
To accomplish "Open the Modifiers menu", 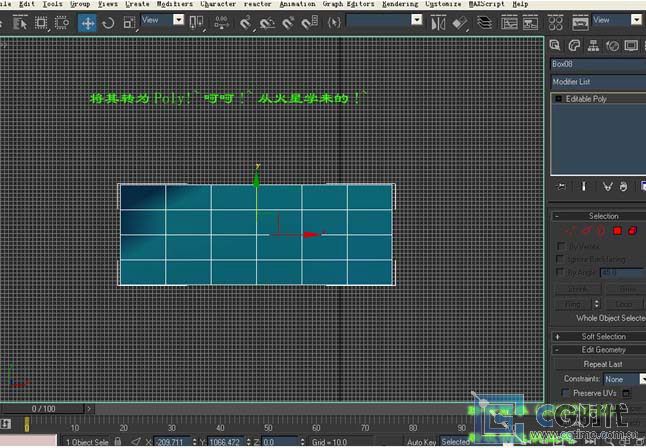I will pyautogui.click(x=175, y=4).
